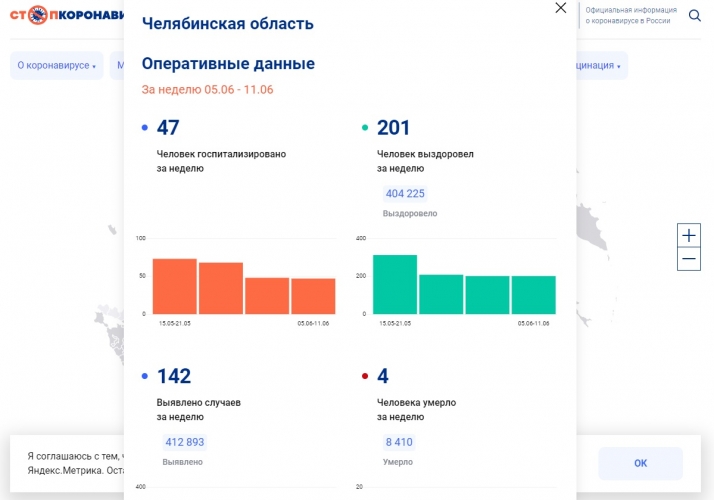Click the 412 893 Выявлено badge
Image resolution: width=714 pixels, height=500 pixels.
pos(184,442)
